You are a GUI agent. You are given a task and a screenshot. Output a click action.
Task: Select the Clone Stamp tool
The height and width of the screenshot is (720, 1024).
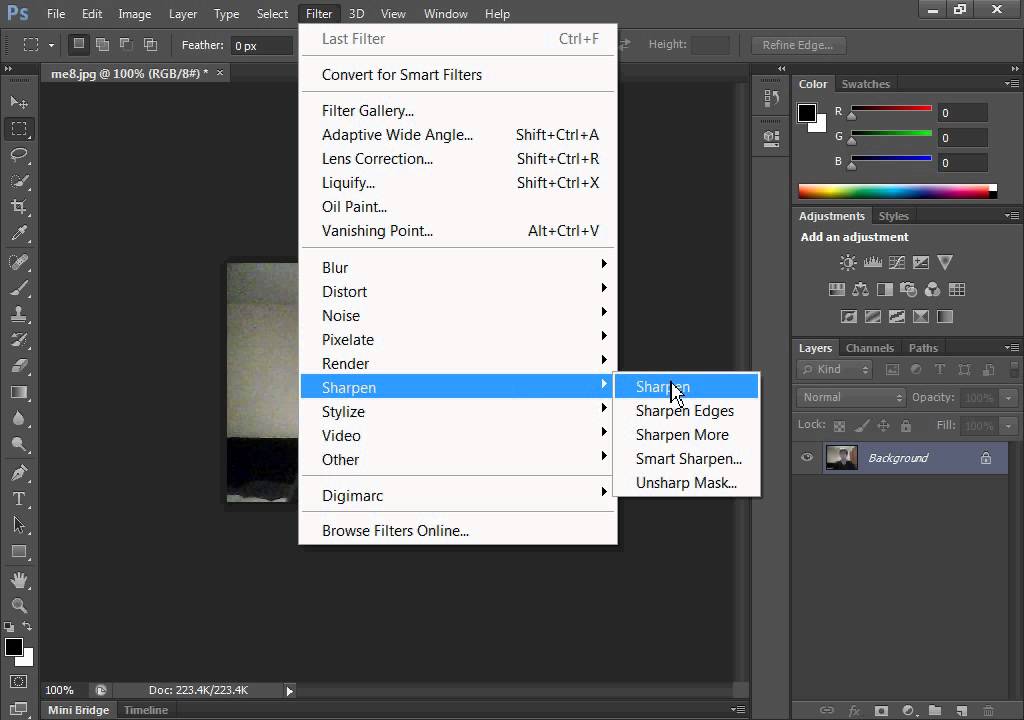(19, 314)
